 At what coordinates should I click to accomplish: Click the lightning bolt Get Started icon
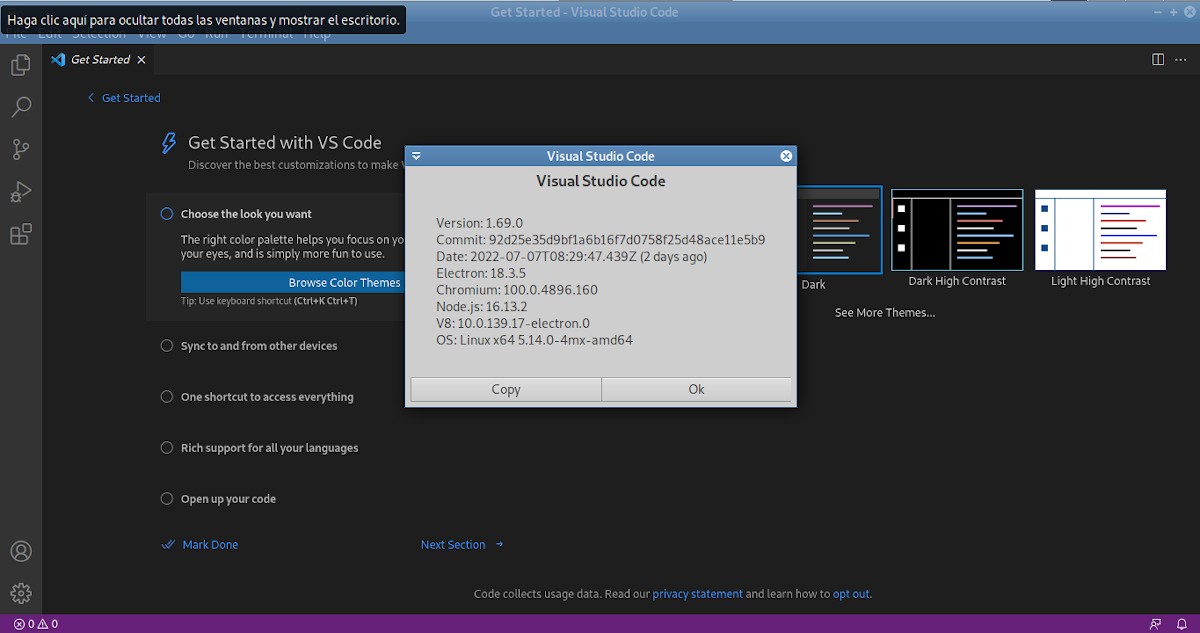170,144
